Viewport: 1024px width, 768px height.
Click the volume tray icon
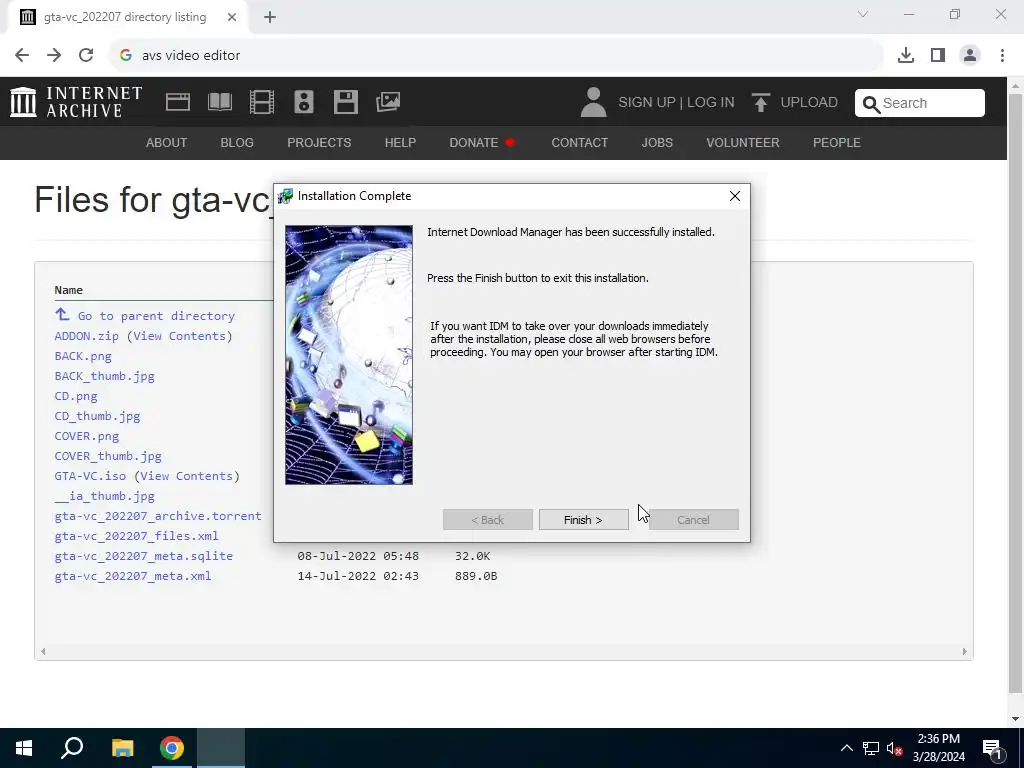[x=894, y=748]
